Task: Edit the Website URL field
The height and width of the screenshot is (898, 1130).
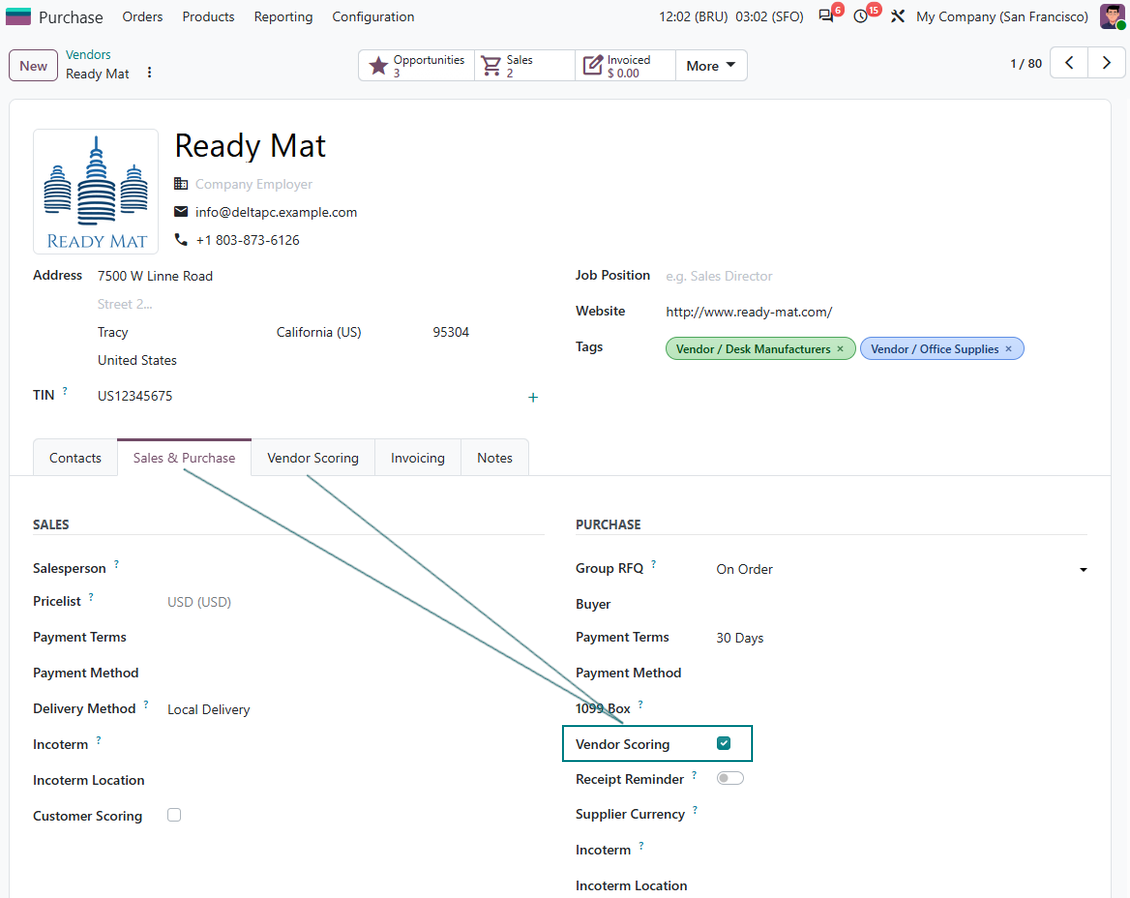Action: (876, 312)
